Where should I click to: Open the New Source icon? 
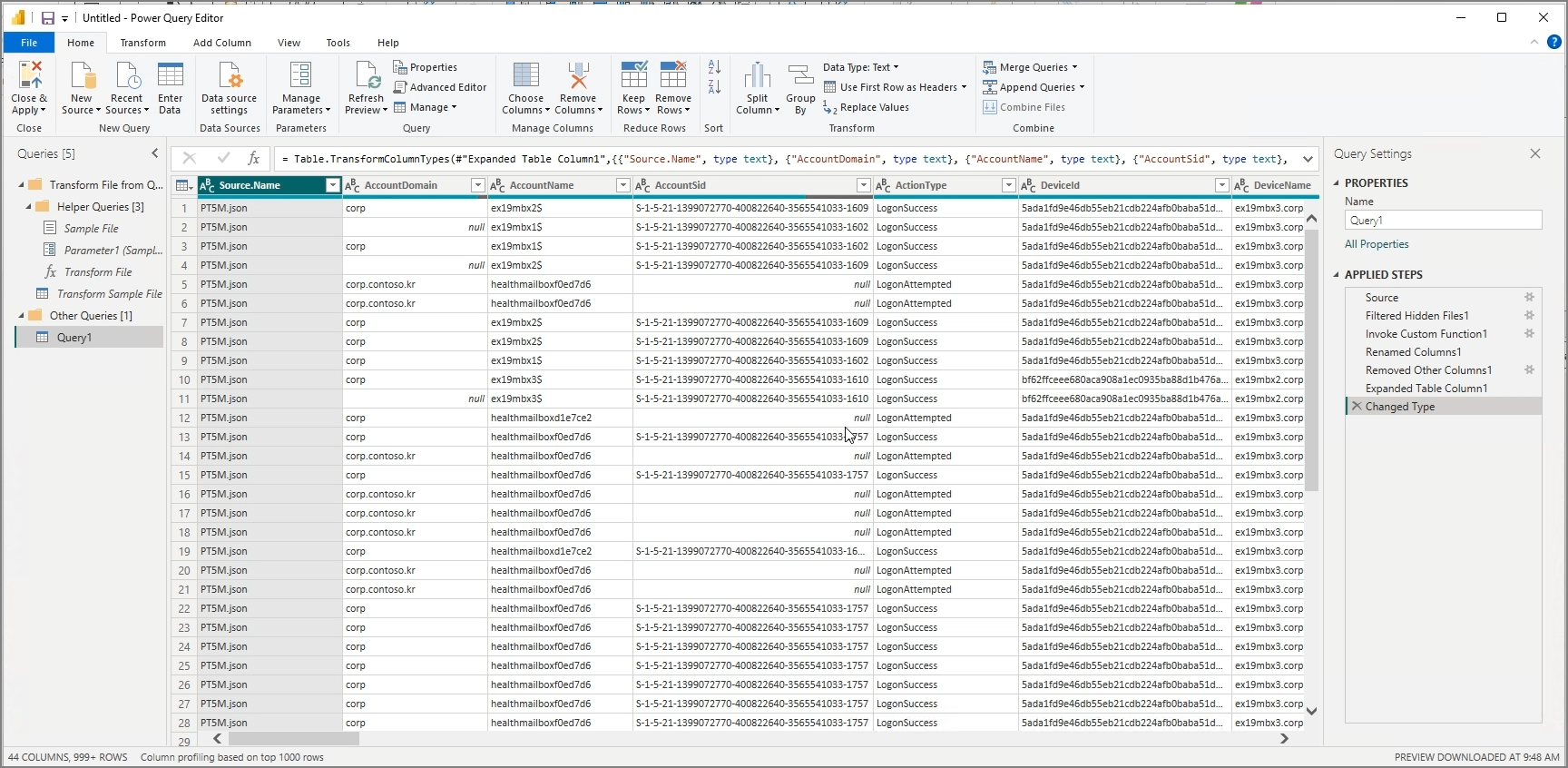82,75
